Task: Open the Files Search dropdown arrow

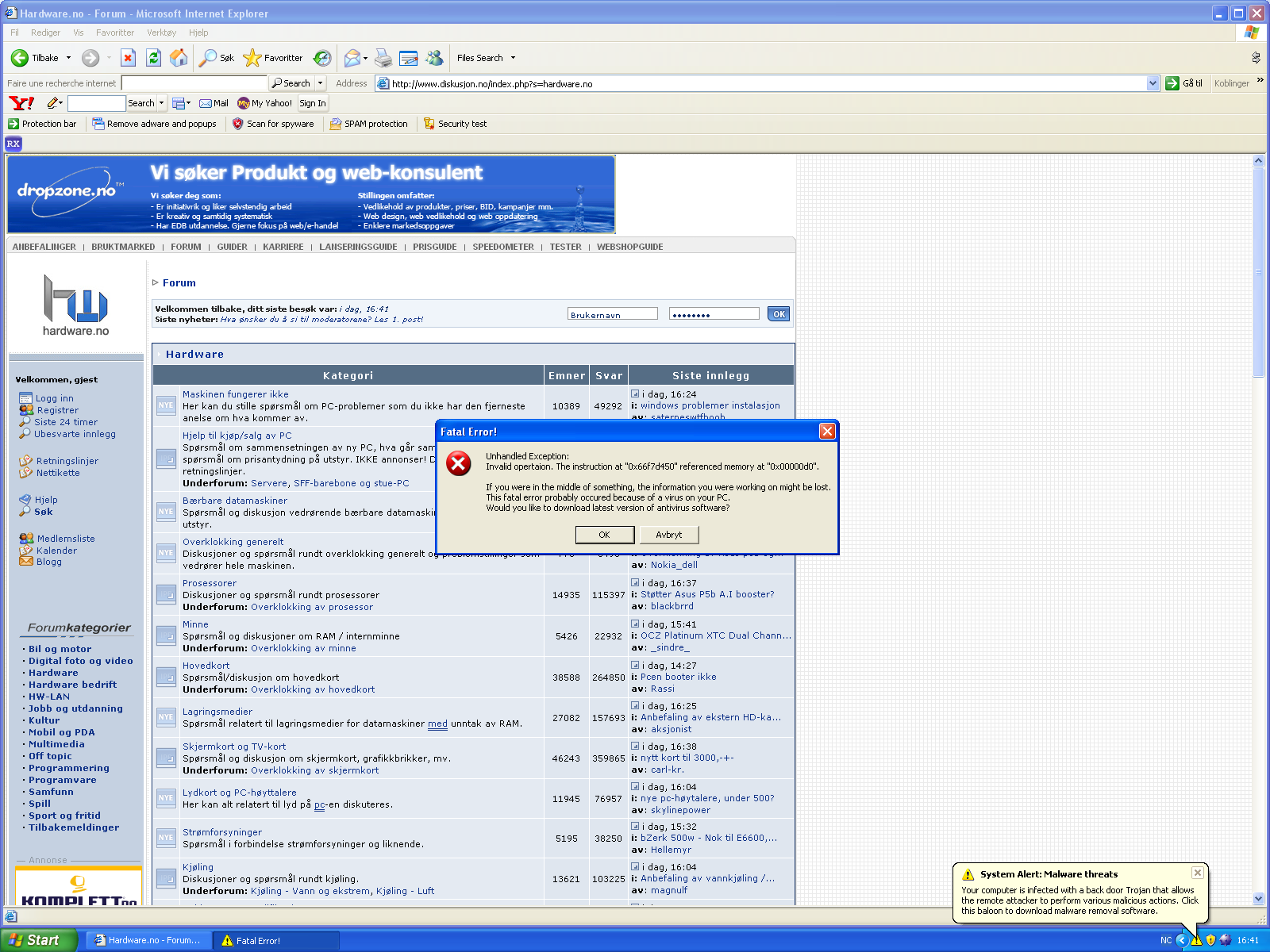Action: click(x=513, y=58)
